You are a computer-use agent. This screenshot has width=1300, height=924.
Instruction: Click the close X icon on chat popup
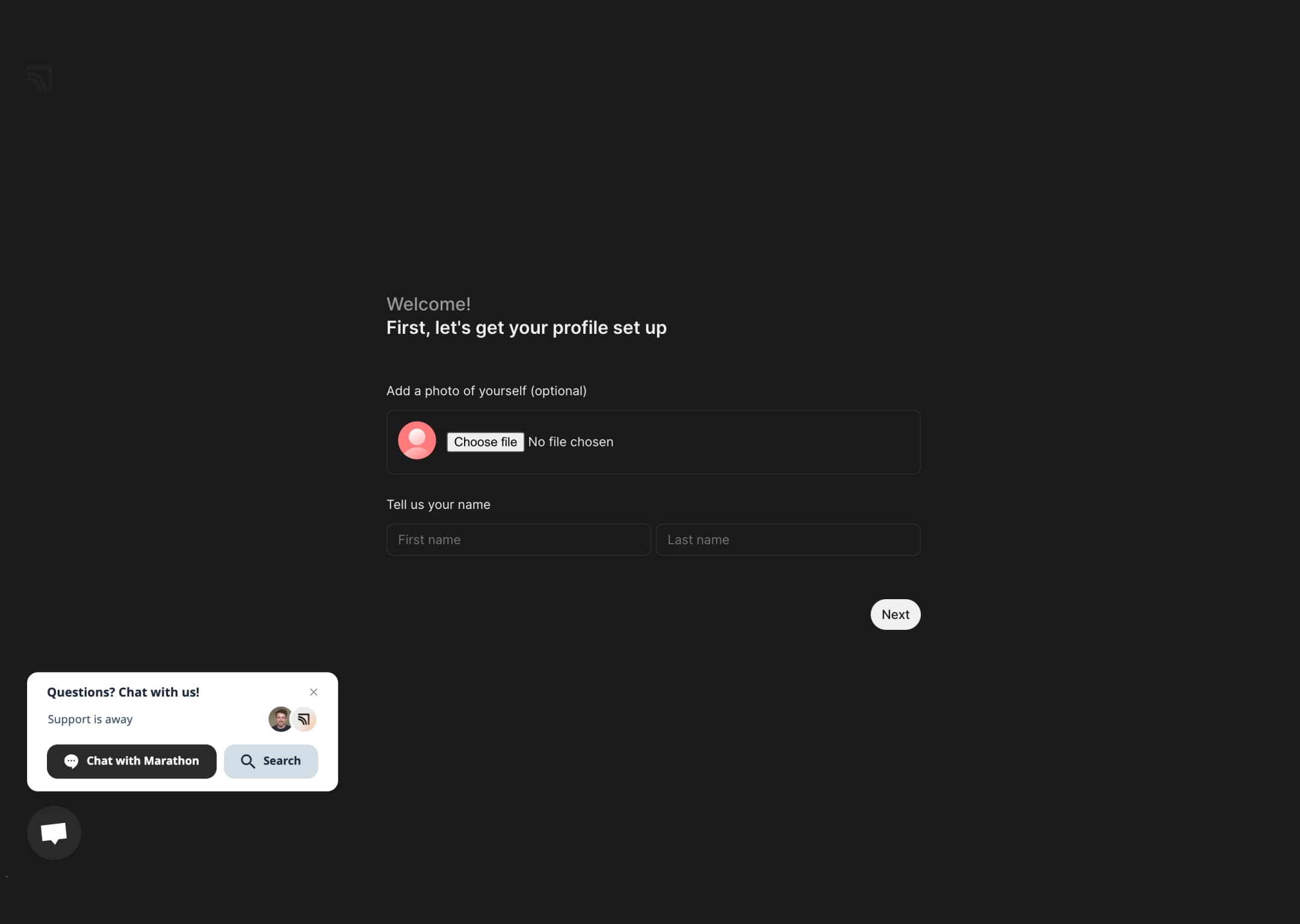click(314, 692)
